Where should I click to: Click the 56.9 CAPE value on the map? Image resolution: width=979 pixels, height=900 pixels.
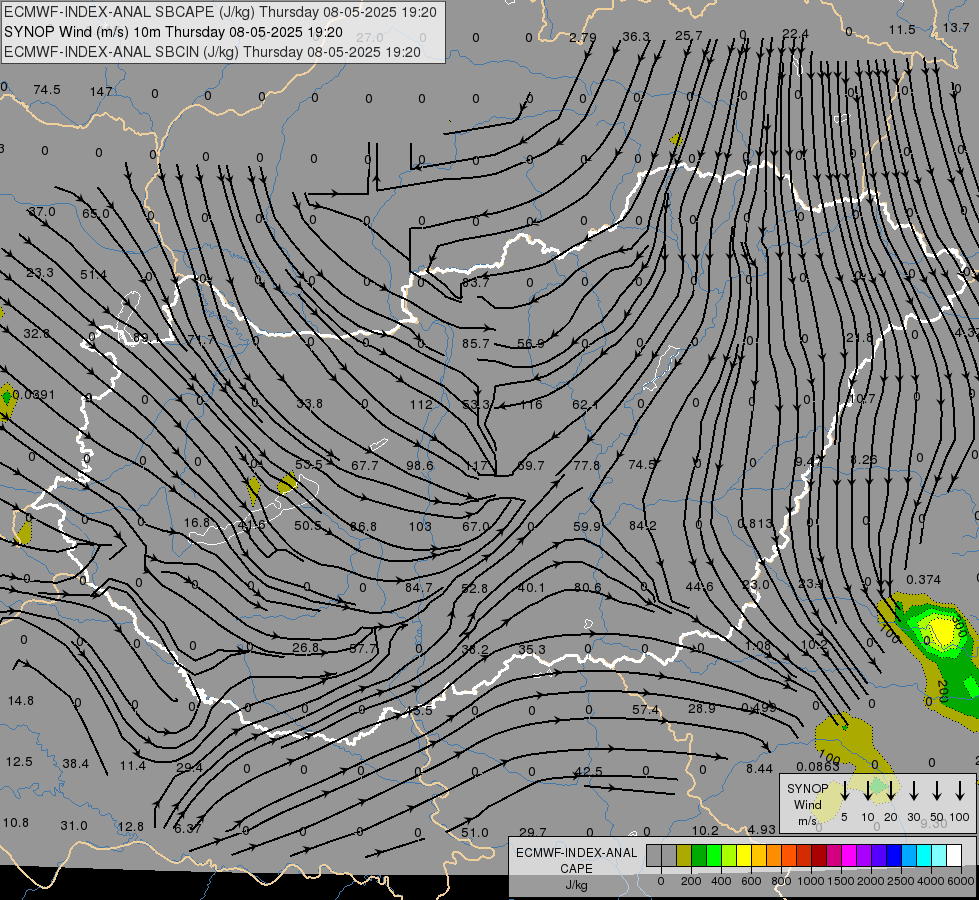[x=531, y=344]
